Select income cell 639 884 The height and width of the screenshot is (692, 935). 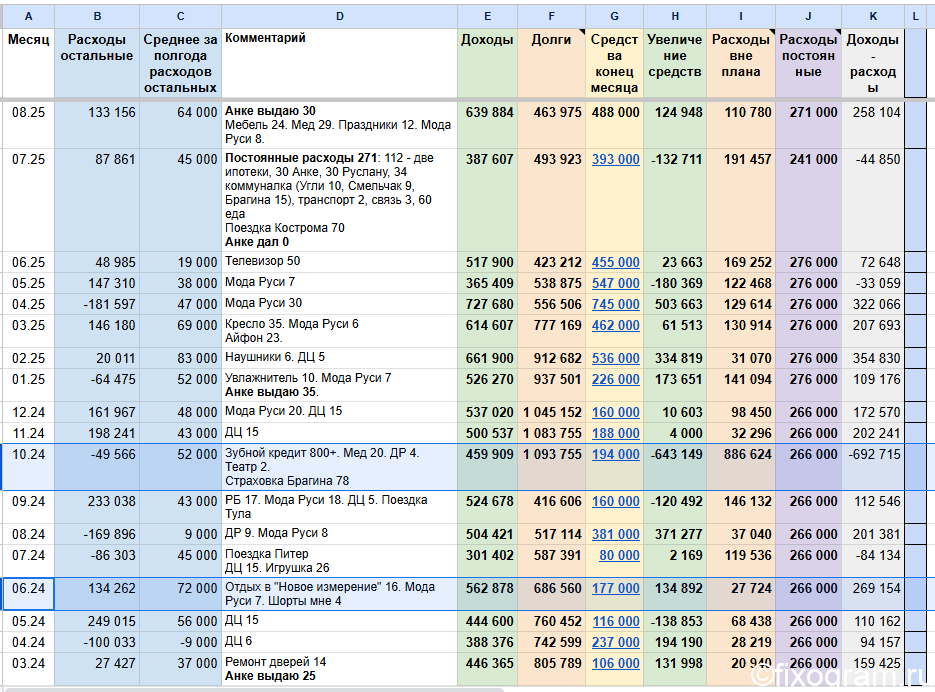[x=487, y=125]
